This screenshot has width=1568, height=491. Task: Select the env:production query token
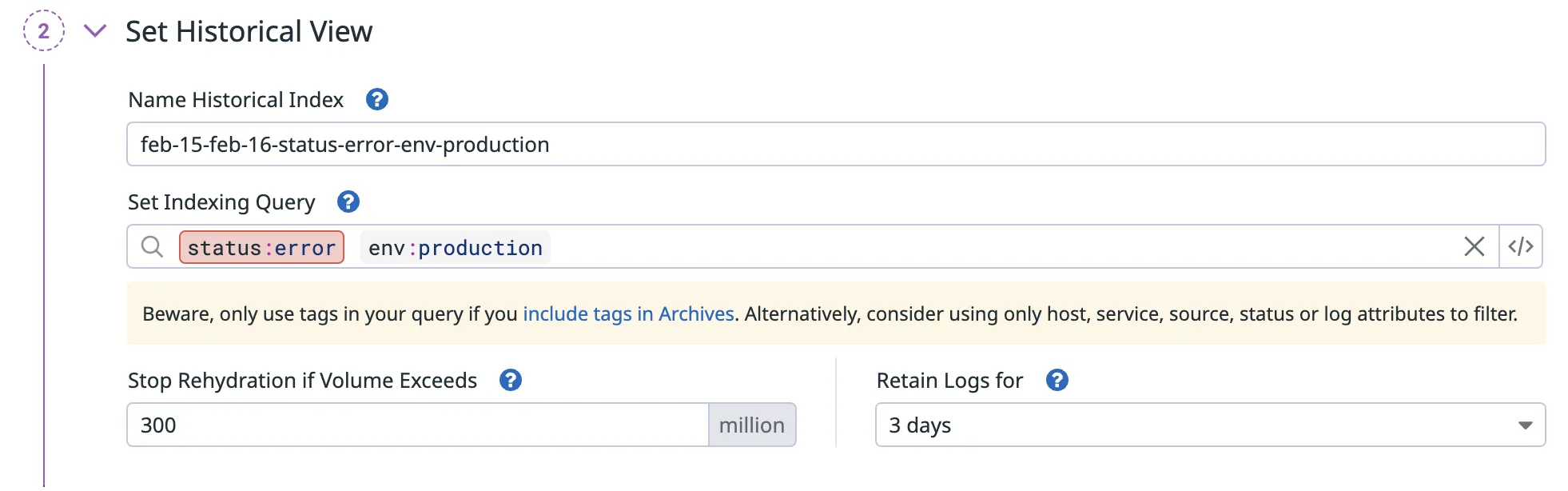pos(455,248)
